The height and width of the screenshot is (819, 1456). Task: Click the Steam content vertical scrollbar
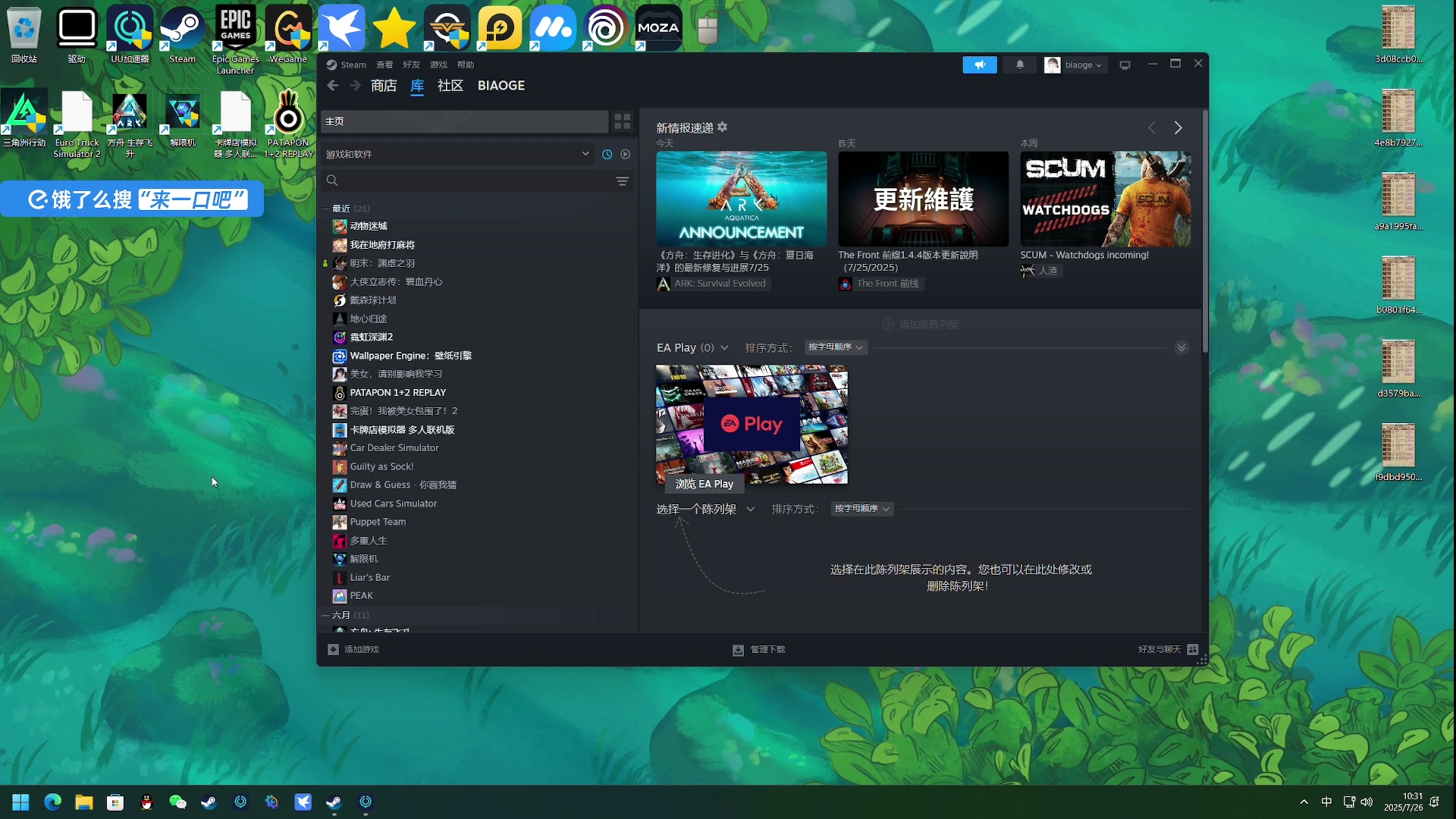(1204, 231)
